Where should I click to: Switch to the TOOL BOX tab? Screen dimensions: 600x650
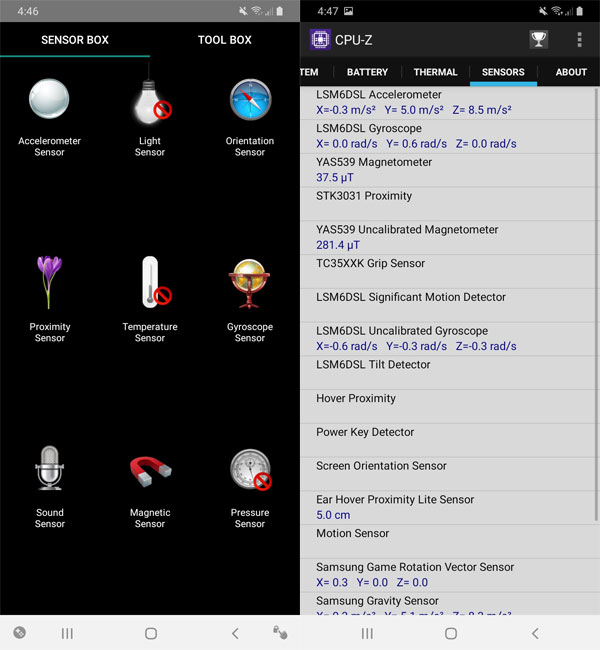point(225,40)
